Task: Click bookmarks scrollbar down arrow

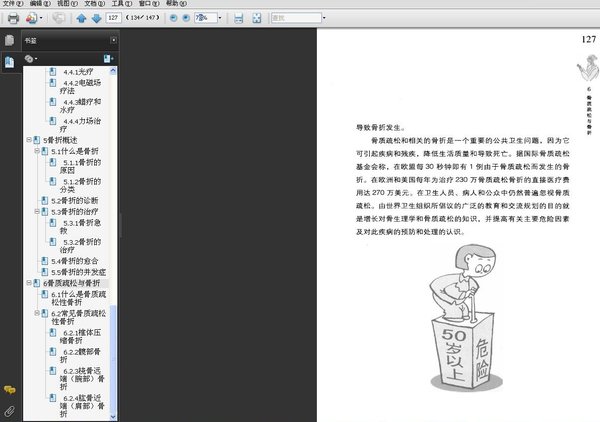Action: tap(113, 417)
